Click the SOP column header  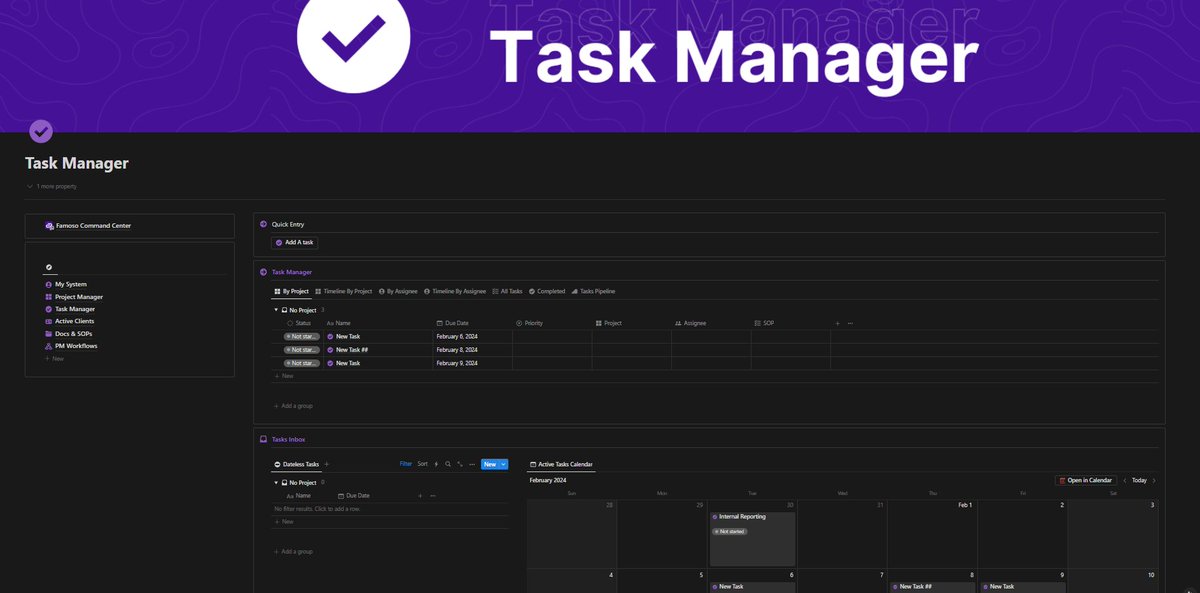pyautogui.click(x=764, y=323)
